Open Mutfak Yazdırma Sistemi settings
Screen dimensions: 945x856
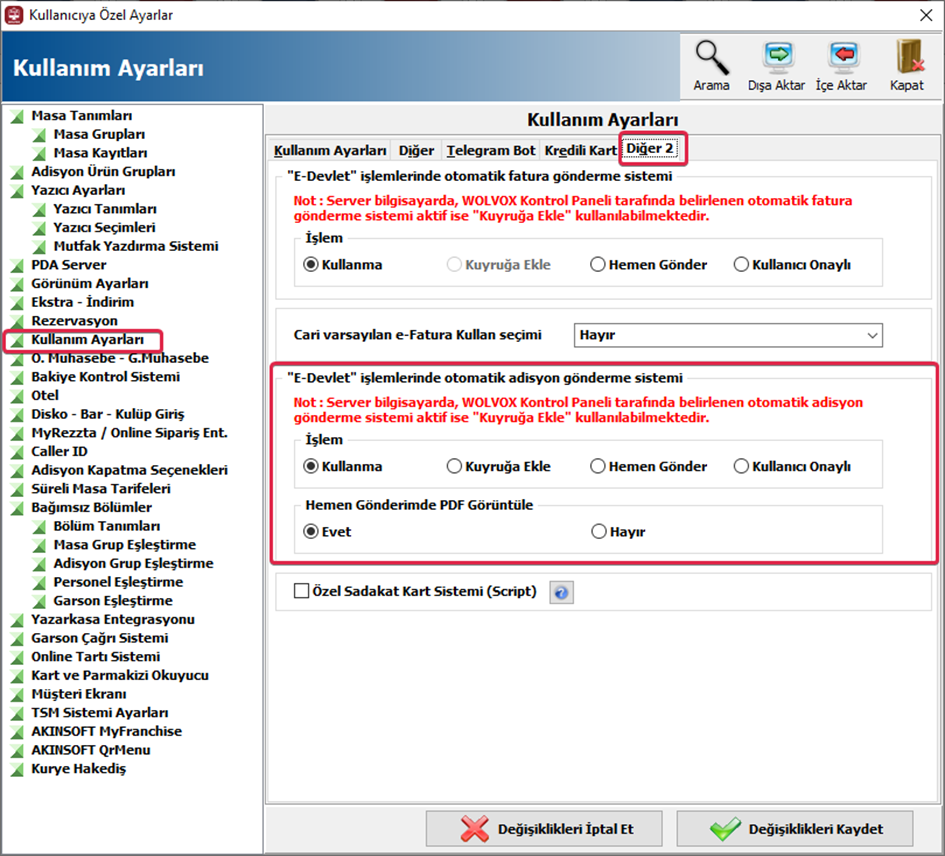click(x=136, y=247)
